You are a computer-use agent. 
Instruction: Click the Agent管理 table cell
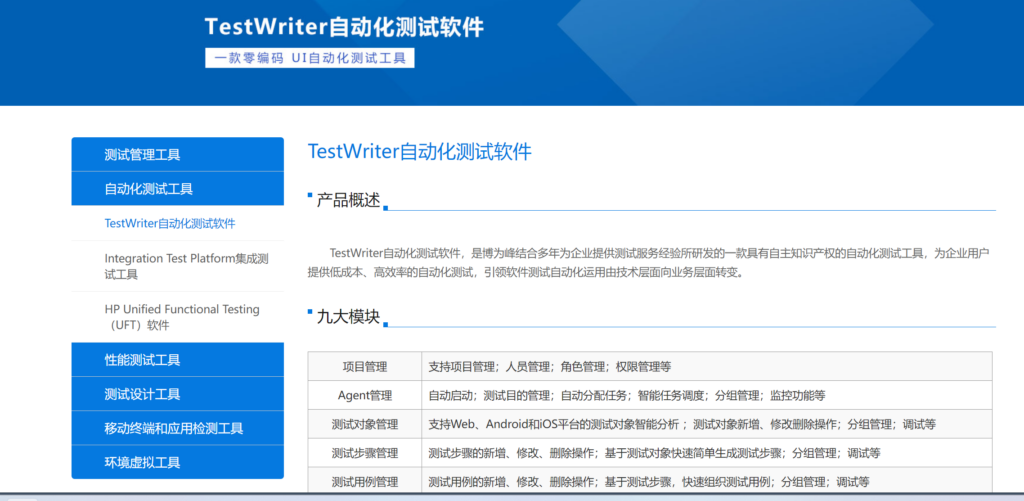pyautogui.click(x=365, y=395)
